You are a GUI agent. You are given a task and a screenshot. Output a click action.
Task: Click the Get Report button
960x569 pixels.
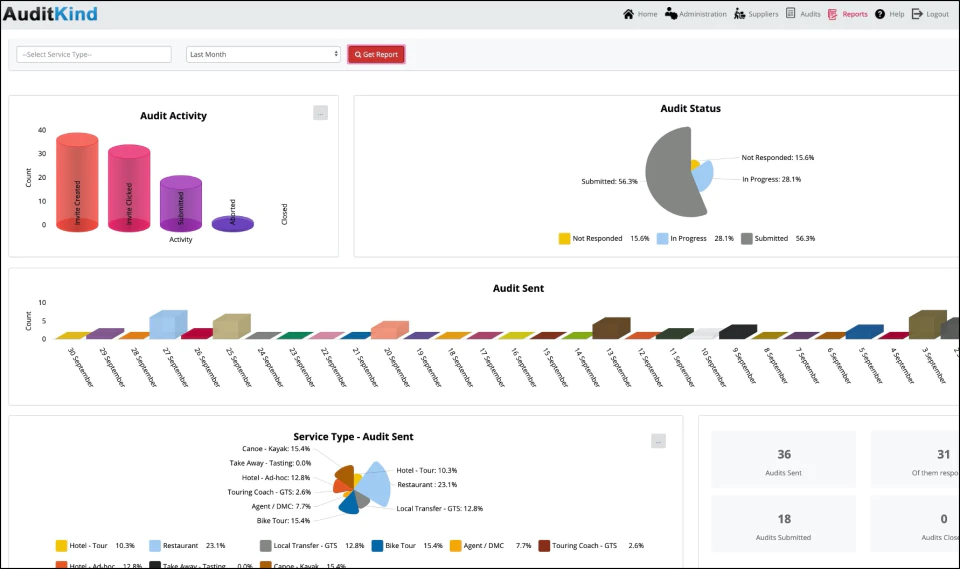376,55
